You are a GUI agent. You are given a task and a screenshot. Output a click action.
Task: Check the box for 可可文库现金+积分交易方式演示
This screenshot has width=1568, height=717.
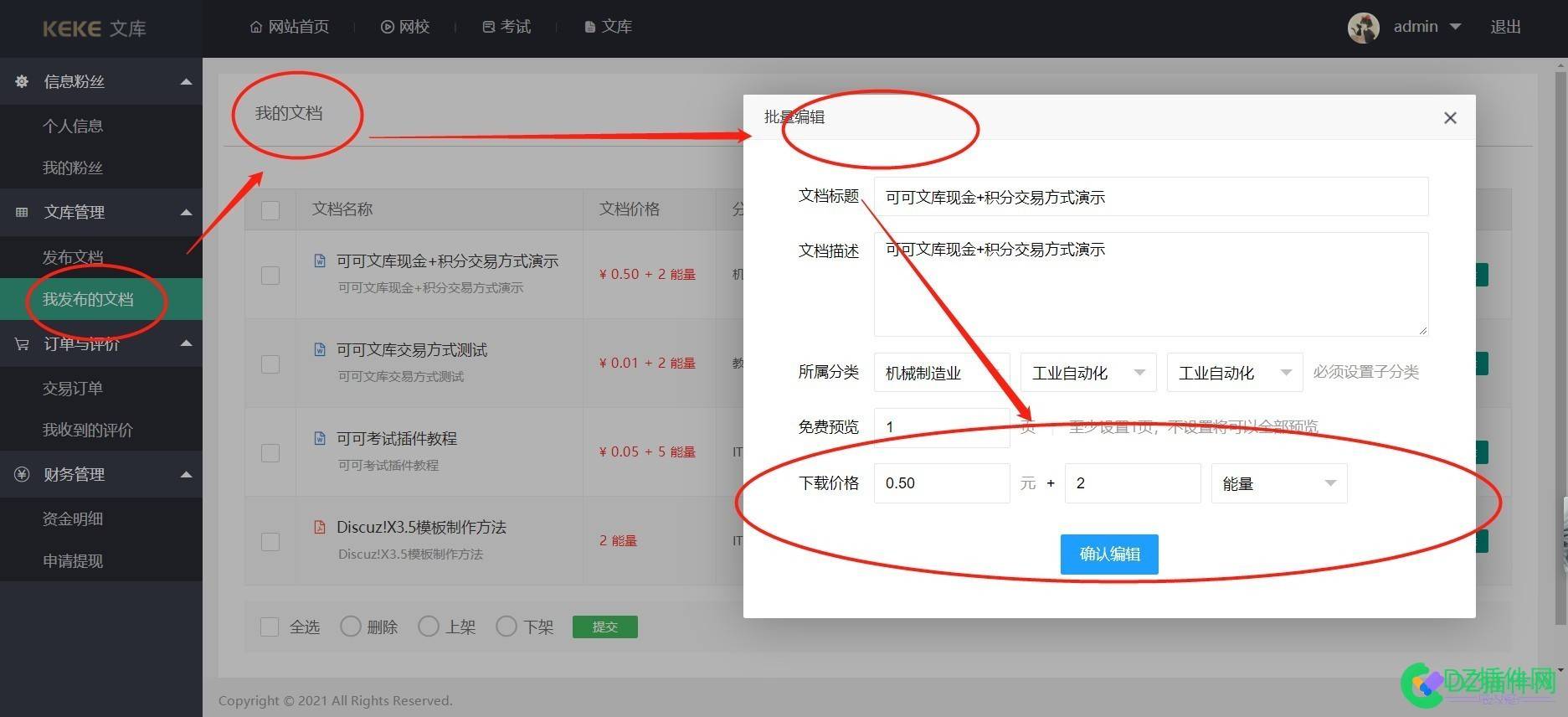pos(270,276)
